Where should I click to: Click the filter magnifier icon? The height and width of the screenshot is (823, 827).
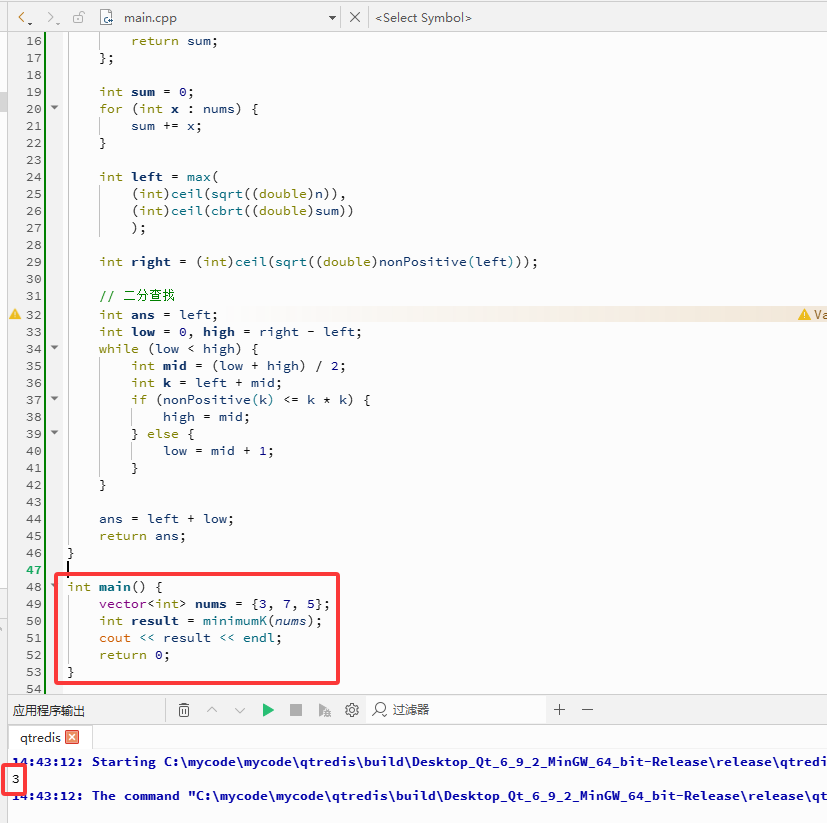click(379, 710)
